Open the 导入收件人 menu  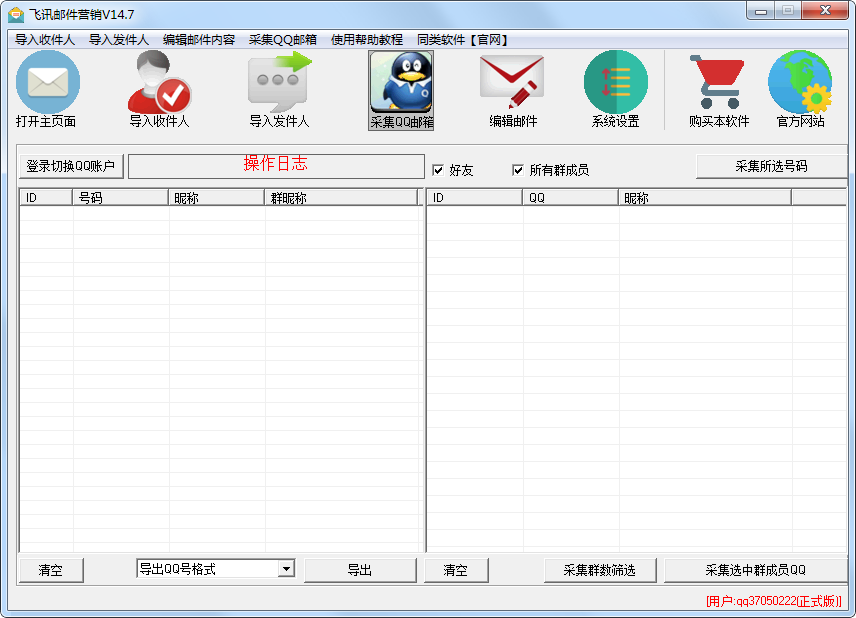coord(45,40)
